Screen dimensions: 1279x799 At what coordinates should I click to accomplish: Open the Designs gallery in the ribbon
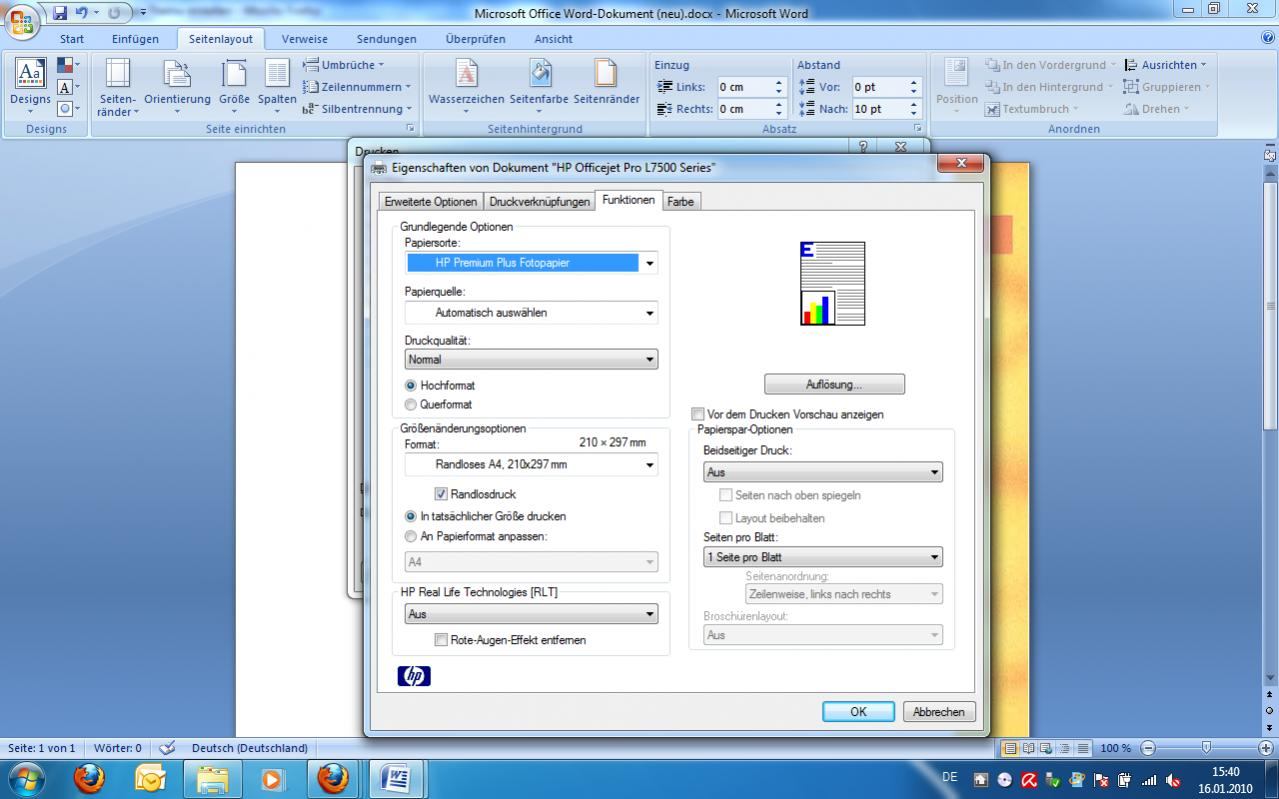tap(30, 86)
